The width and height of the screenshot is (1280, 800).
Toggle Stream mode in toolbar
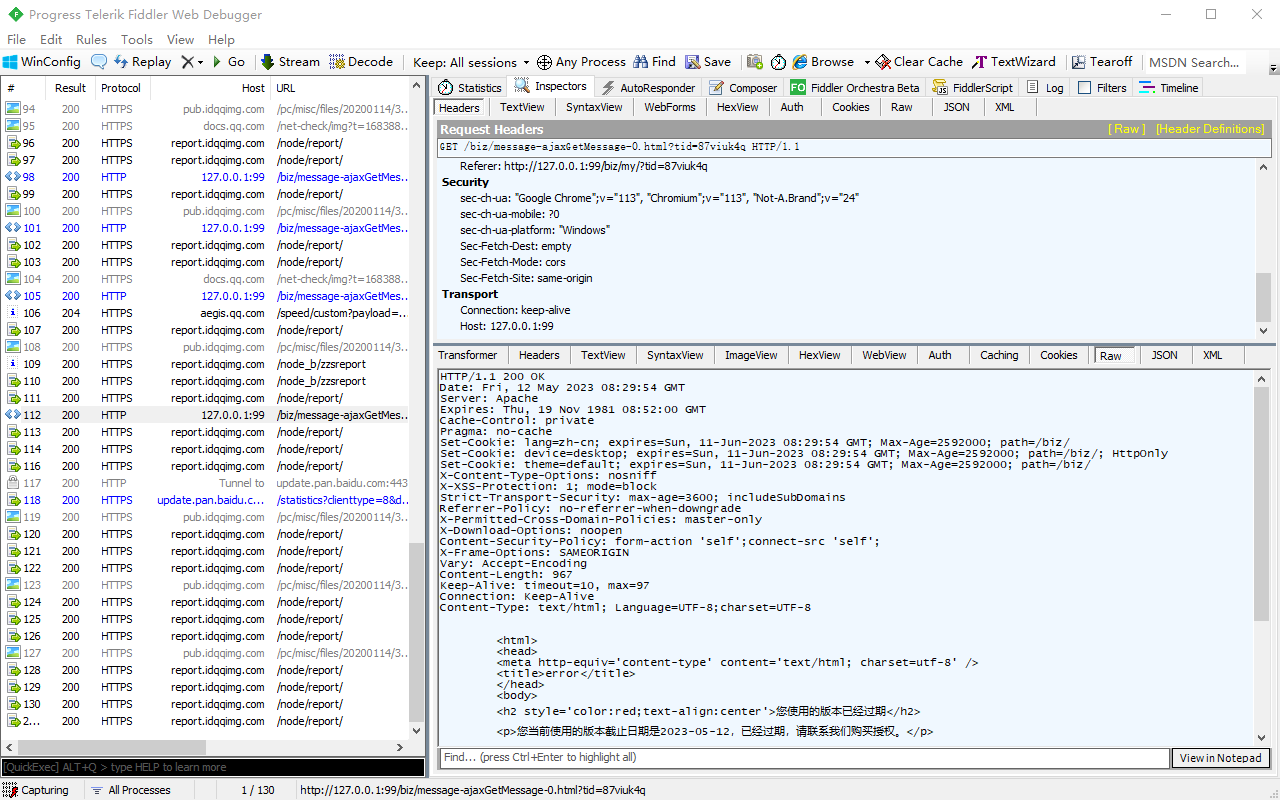(x=291, y=62)
